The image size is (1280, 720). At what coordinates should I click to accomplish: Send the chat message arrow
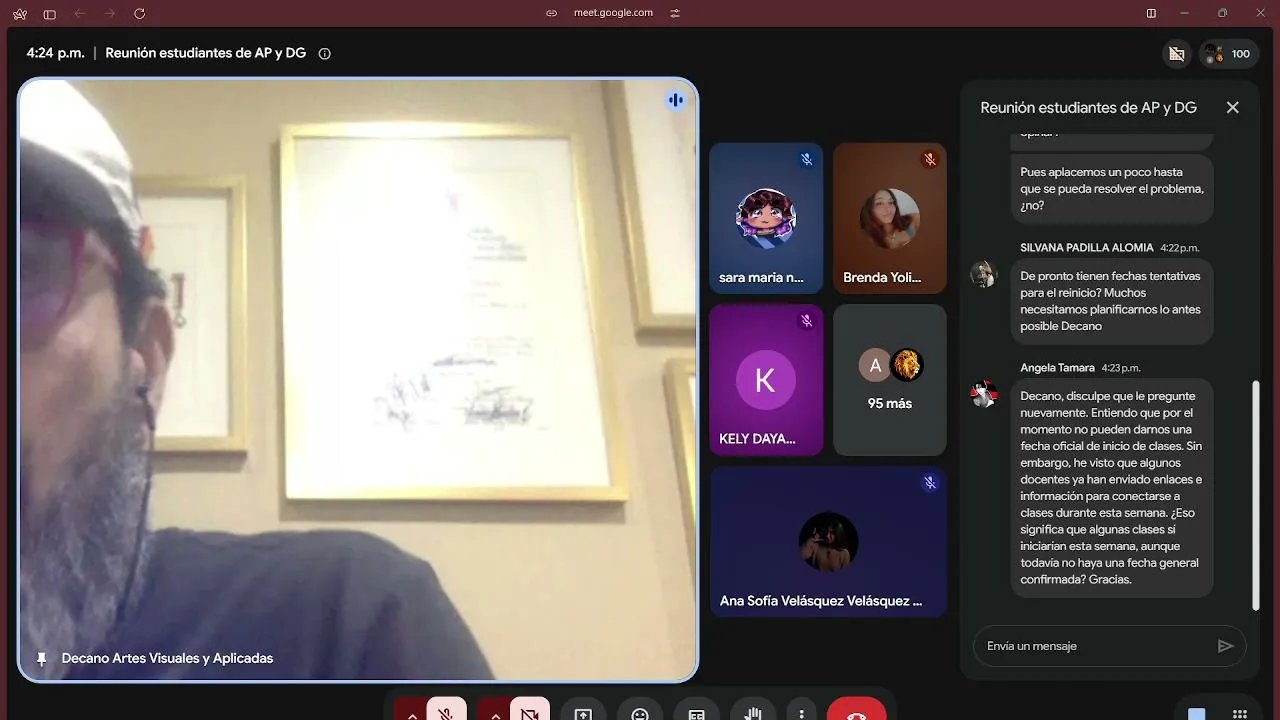1226,646
